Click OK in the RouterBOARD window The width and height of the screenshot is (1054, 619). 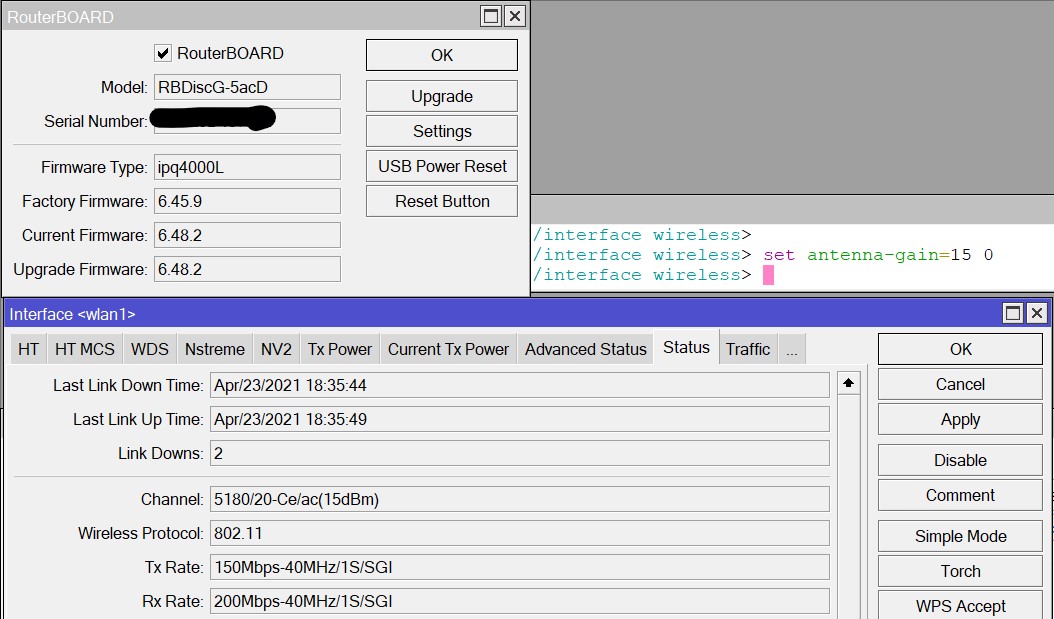click(442, 55)
